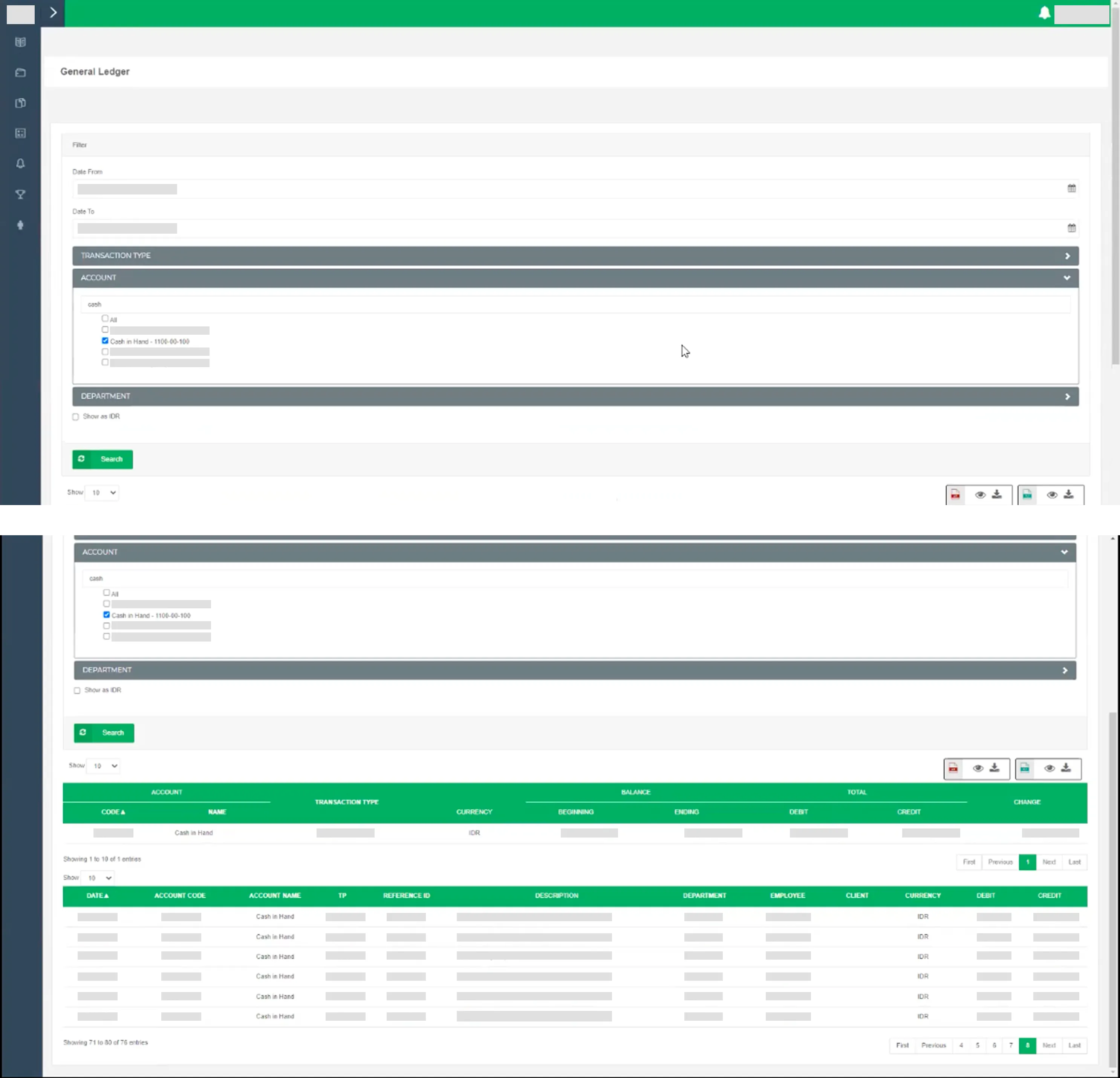
Task: Preview Excel via eye icon in upper screenshot
Action: [1052, 495]
